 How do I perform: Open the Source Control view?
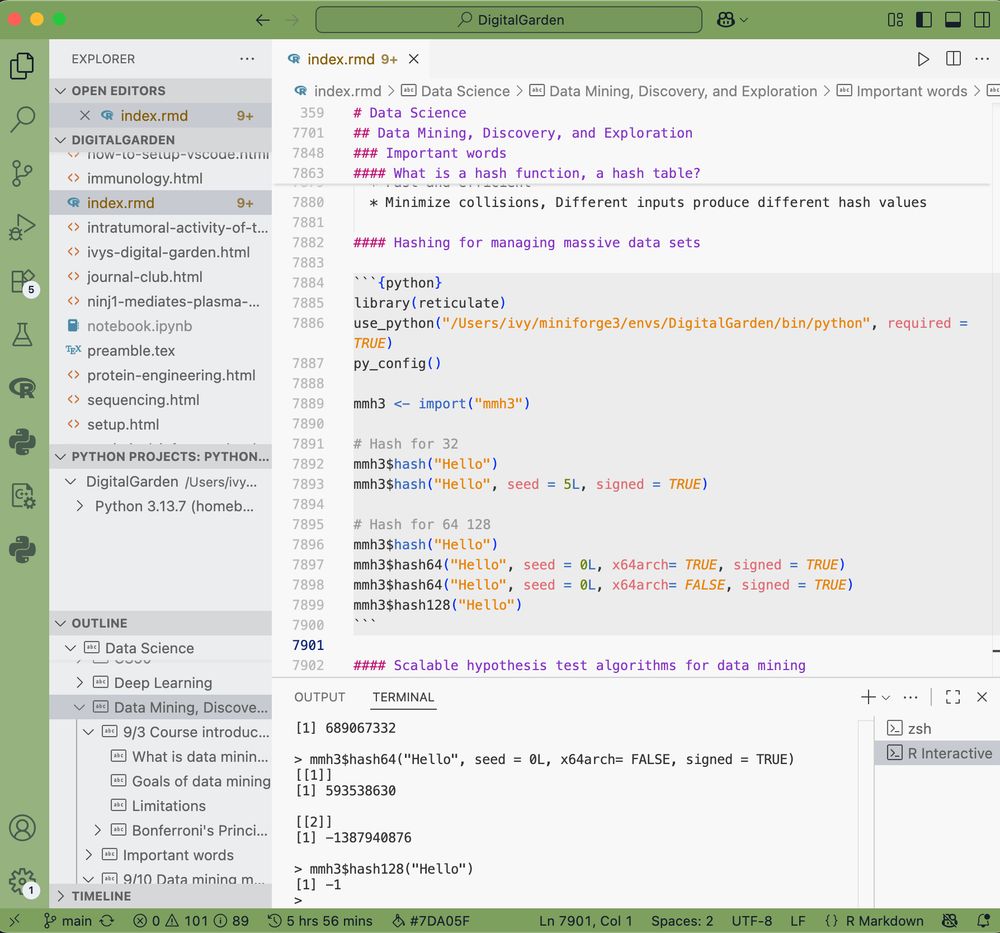point(24,170)
